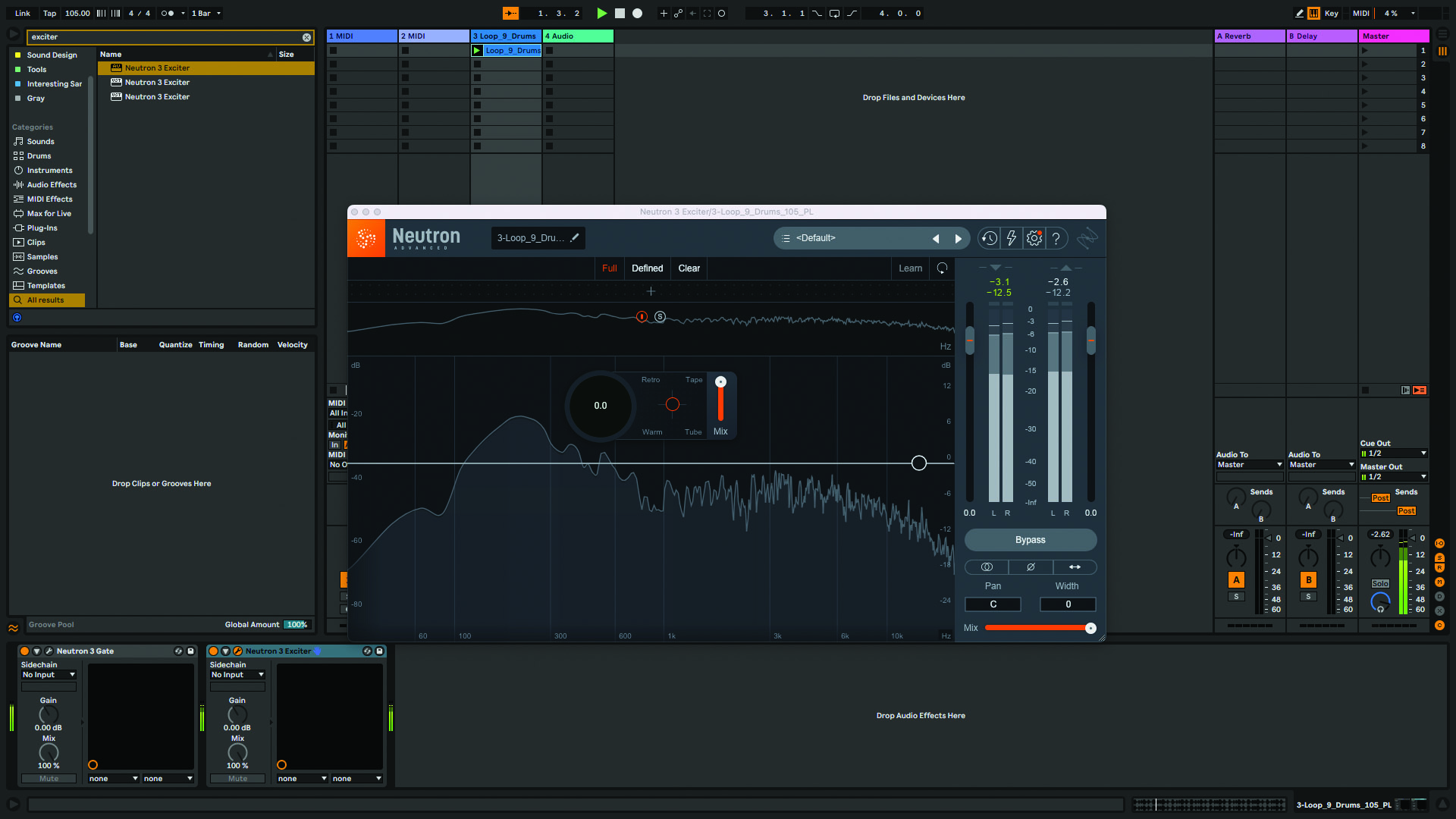Click the Neutron History clock icon
This screenshot has height=819, width=1456.
[989, 238]
